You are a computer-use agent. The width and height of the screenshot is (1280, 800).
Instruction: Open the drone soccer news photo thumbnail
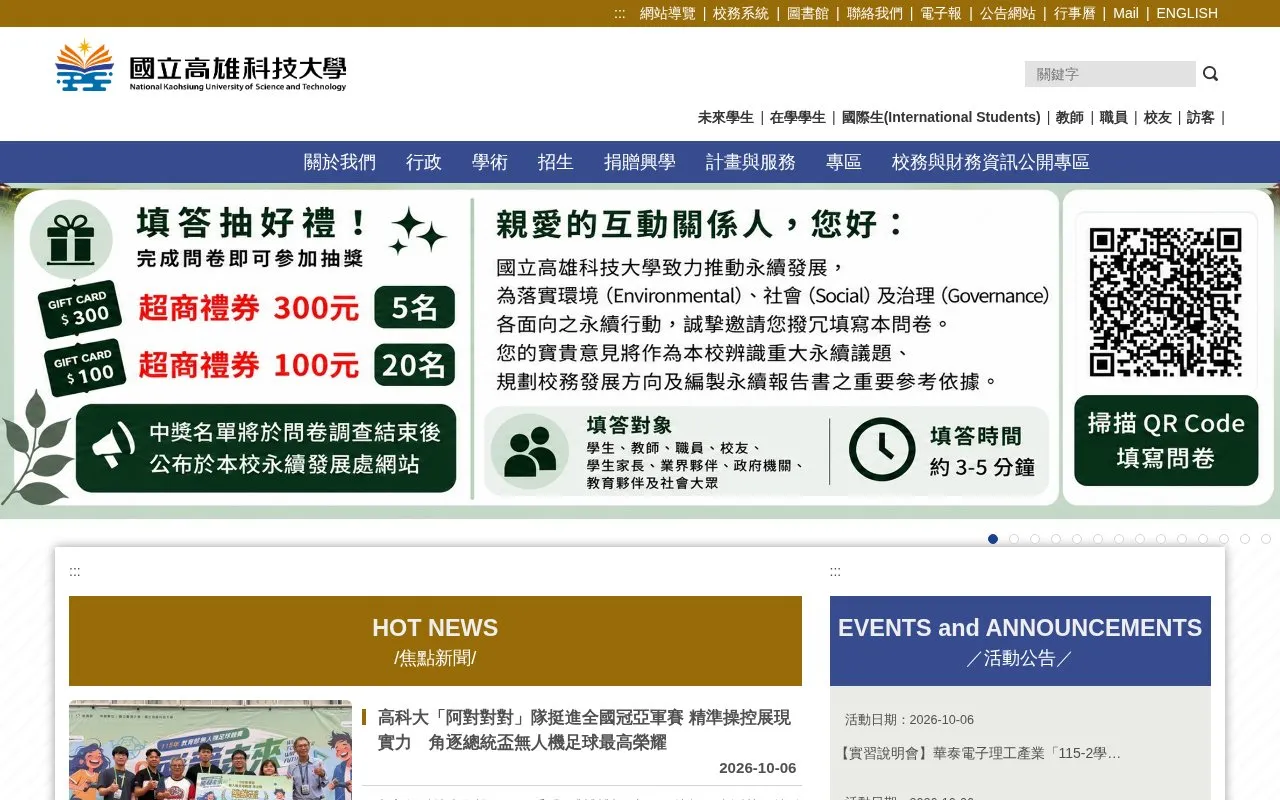210,750
